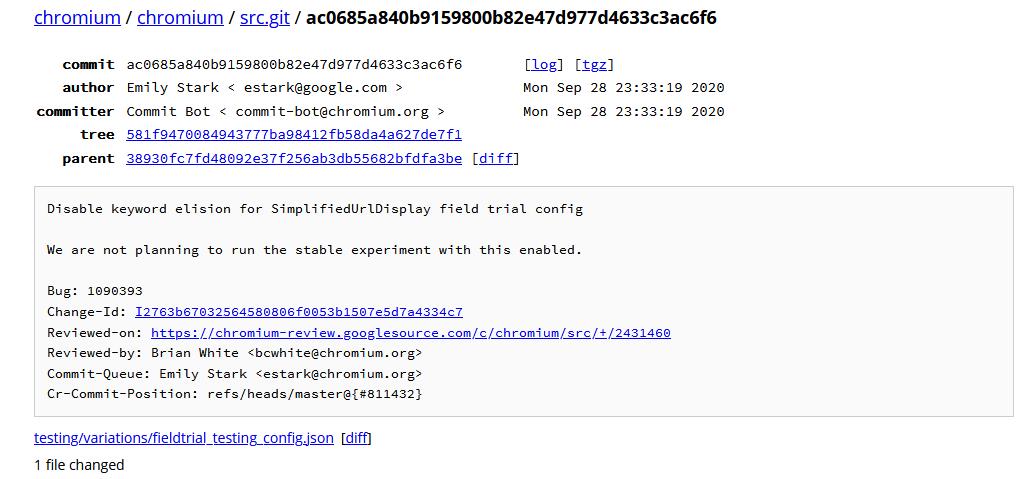Open the chromium-review Reviewed-on URL
Image resolution: width=1036 pixels, height=479 pixels.
pyautogui.click(x=410, y=333)
